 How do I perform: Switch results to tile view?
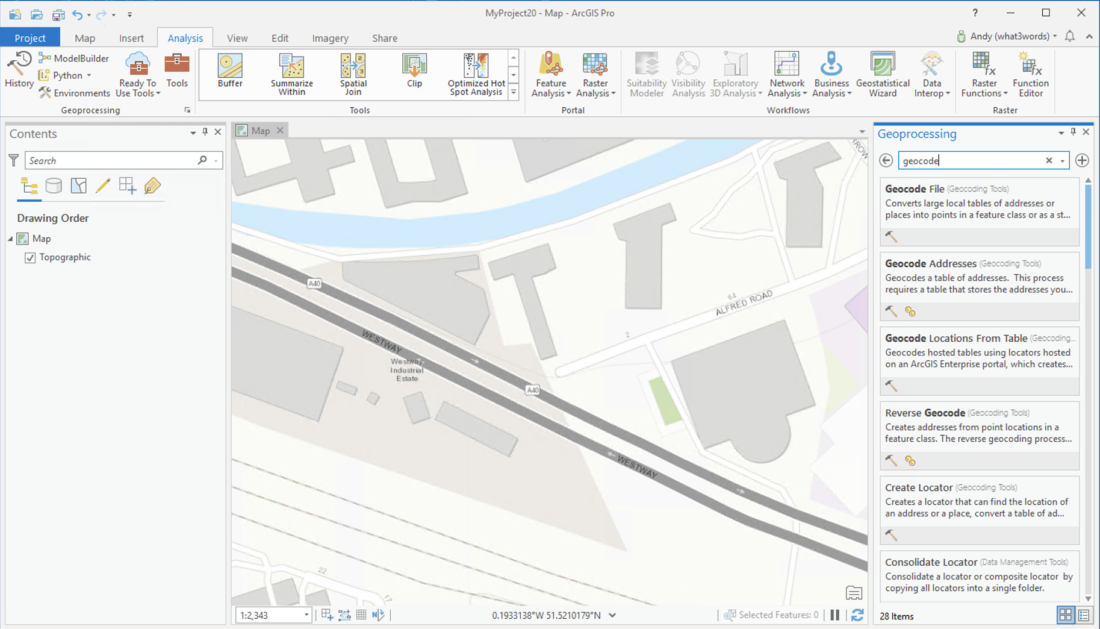tap(1066, 615)
